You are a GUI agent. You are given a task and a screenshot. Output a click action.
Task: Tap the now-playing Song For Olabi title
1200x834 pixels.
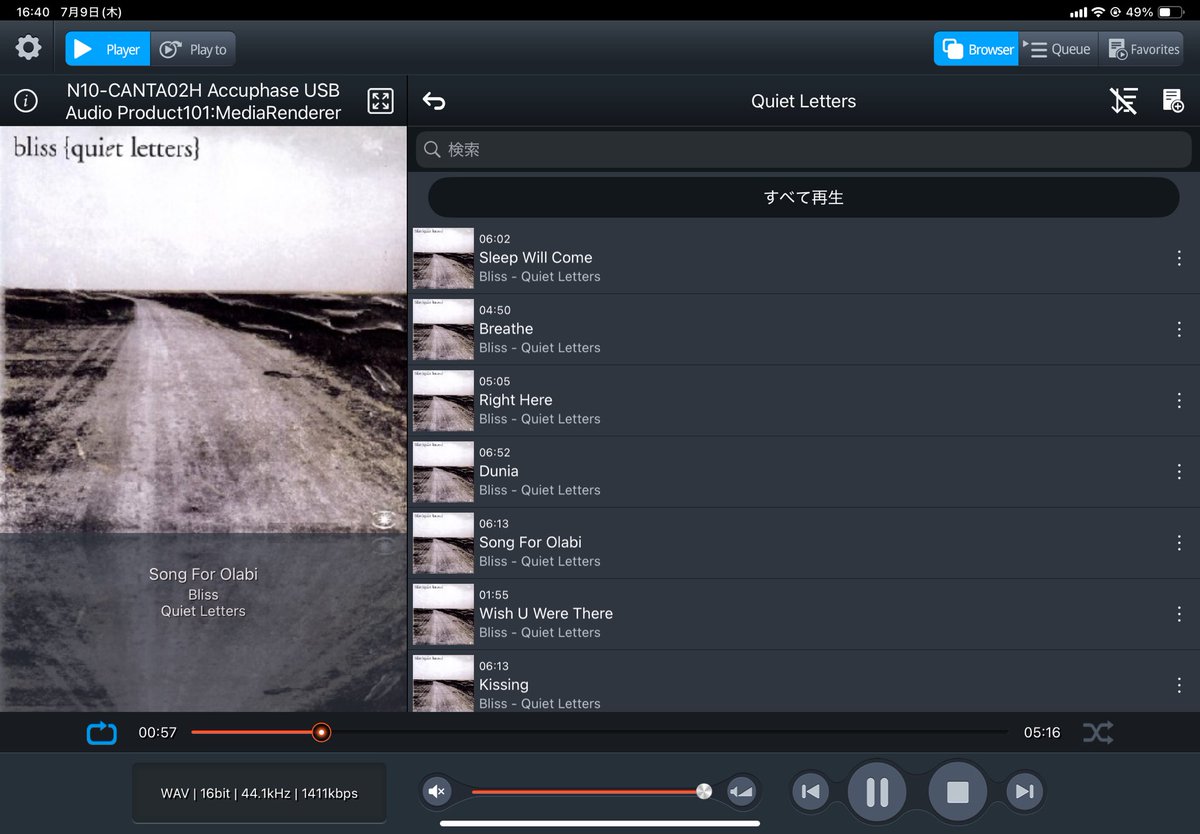point(203,574)
